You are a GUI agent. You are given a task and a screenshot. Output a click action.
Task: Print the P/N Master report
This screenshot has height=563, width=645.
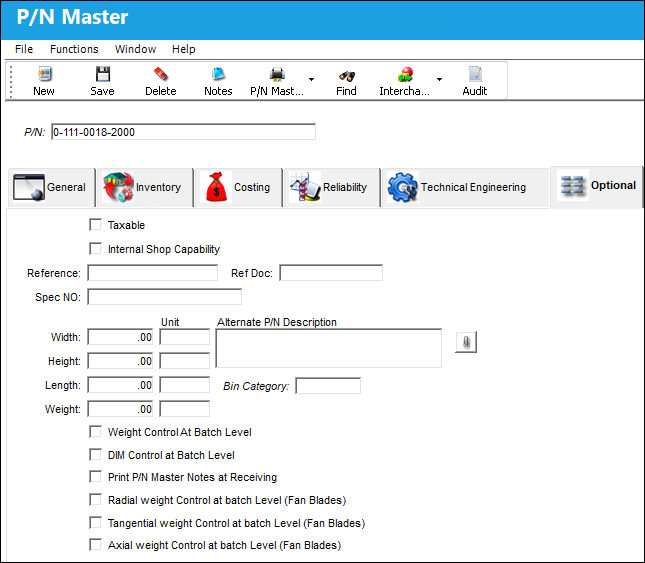pos(277,81)
